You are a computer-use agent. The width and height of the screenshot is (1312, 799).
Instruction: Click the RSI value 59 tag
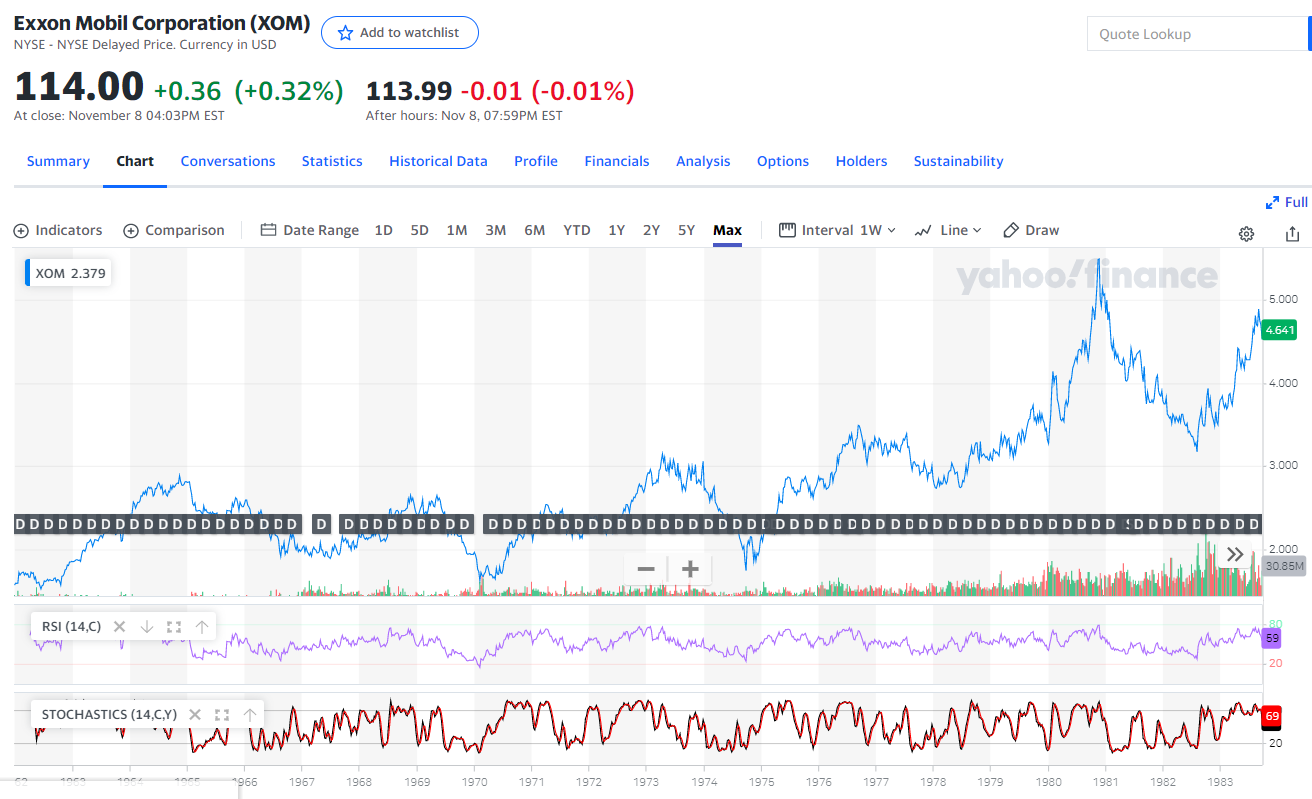click(1272, 637)
